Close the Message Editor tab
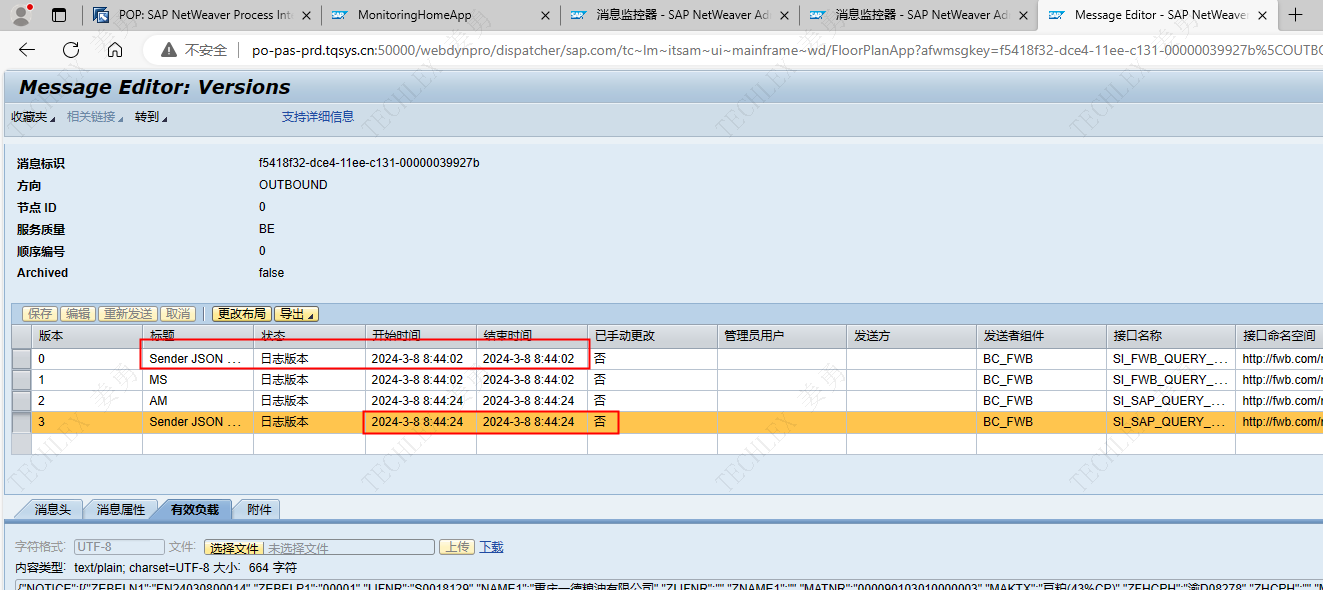The width and height of the screenshot is (1323, 590). (x=1262, y=15)
